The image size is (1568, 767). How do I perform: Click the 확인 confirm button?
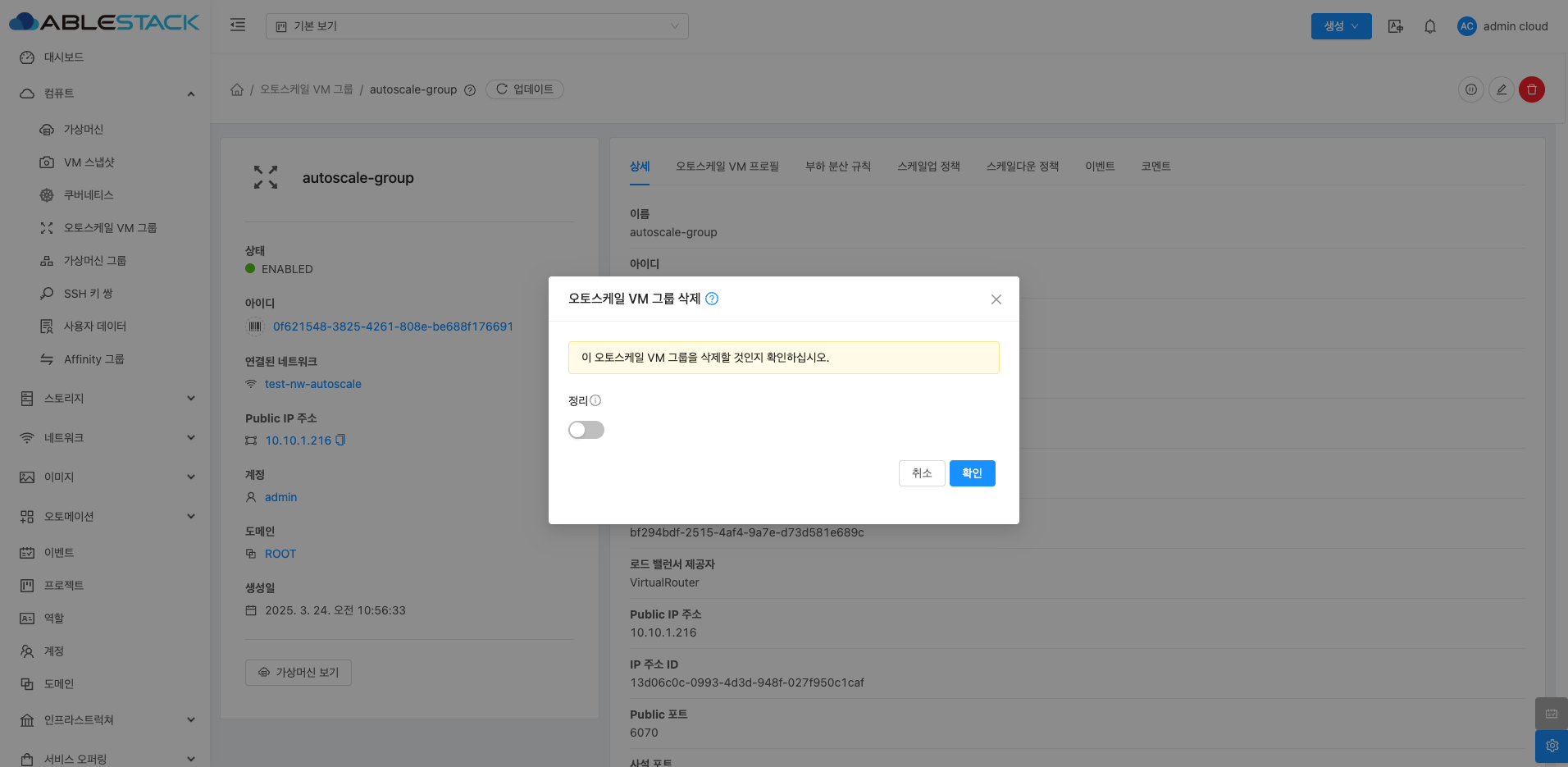(972, 473)
